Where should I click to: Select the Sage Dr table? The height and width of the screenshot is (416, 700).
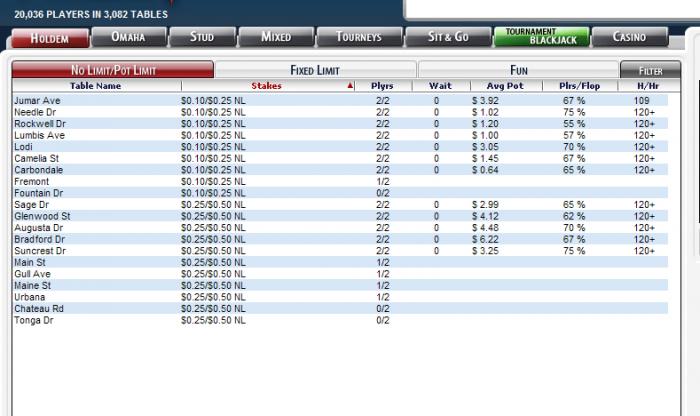click(x=340, y=205)
